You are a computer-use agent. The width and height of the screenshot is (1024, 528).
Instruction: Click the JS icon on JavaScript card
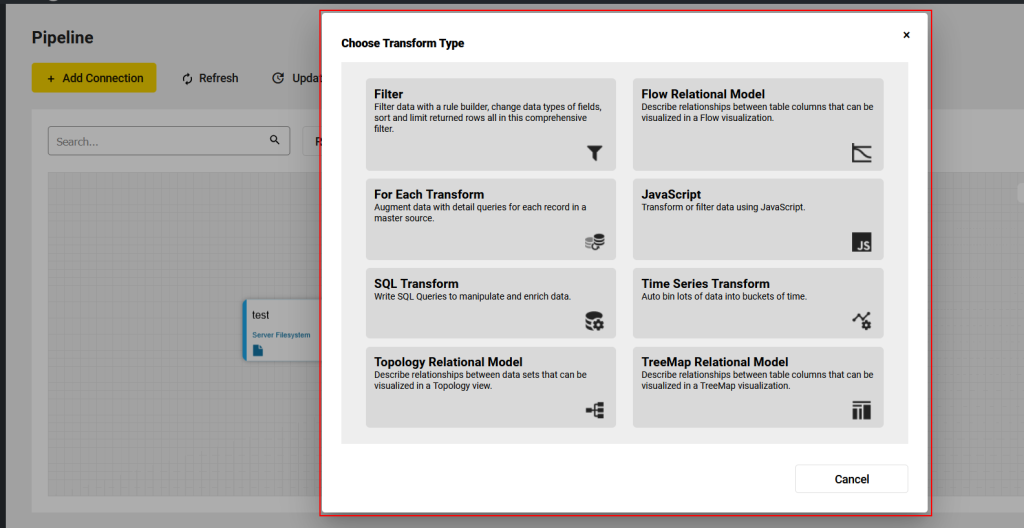(861, 242)
